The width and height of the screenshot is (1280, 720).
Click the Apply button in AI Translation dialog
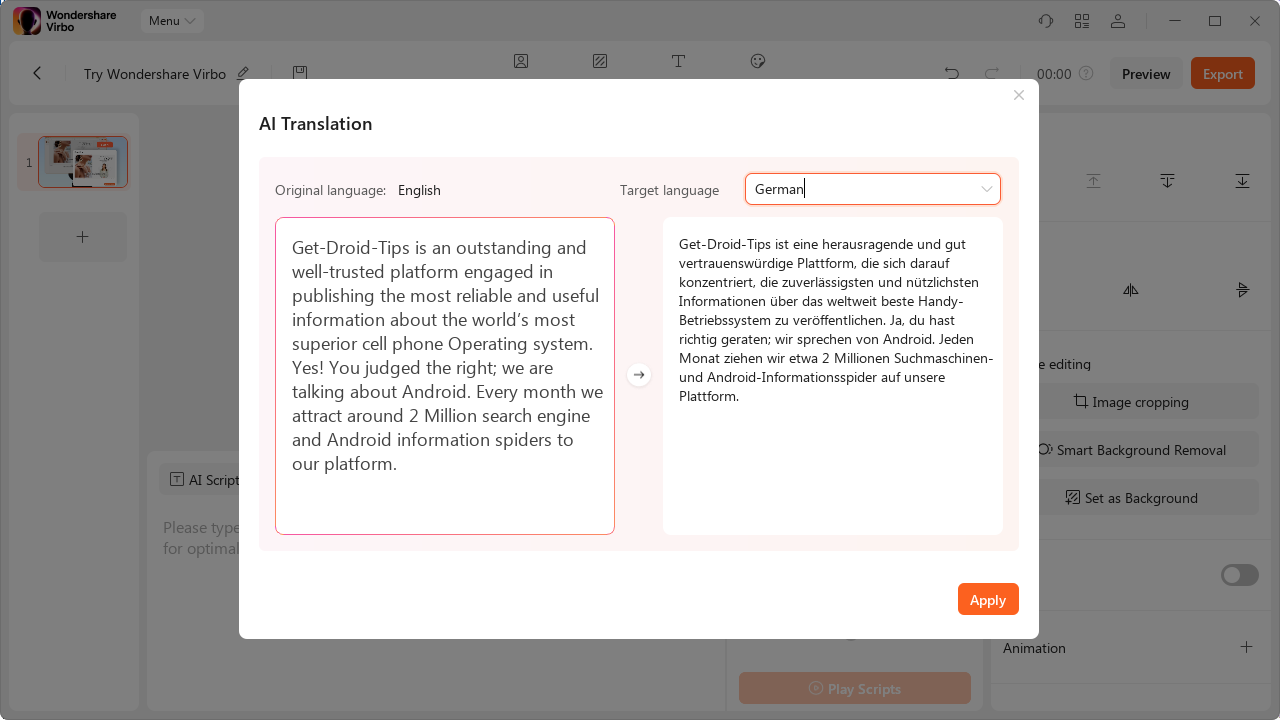988,599
